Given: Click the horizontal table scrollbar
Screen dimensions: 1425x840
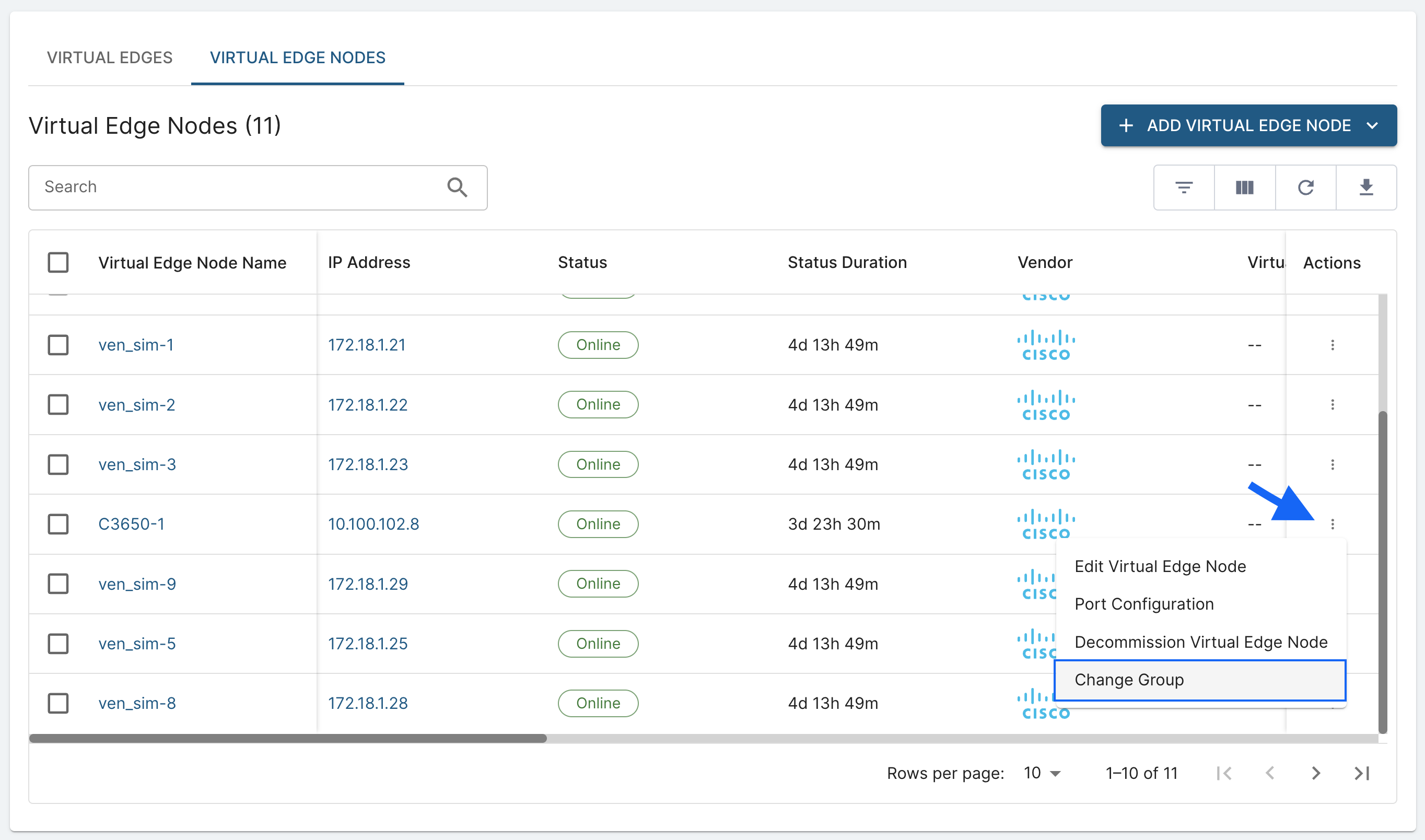Looking at the screenshot, I should click(287, 739).
